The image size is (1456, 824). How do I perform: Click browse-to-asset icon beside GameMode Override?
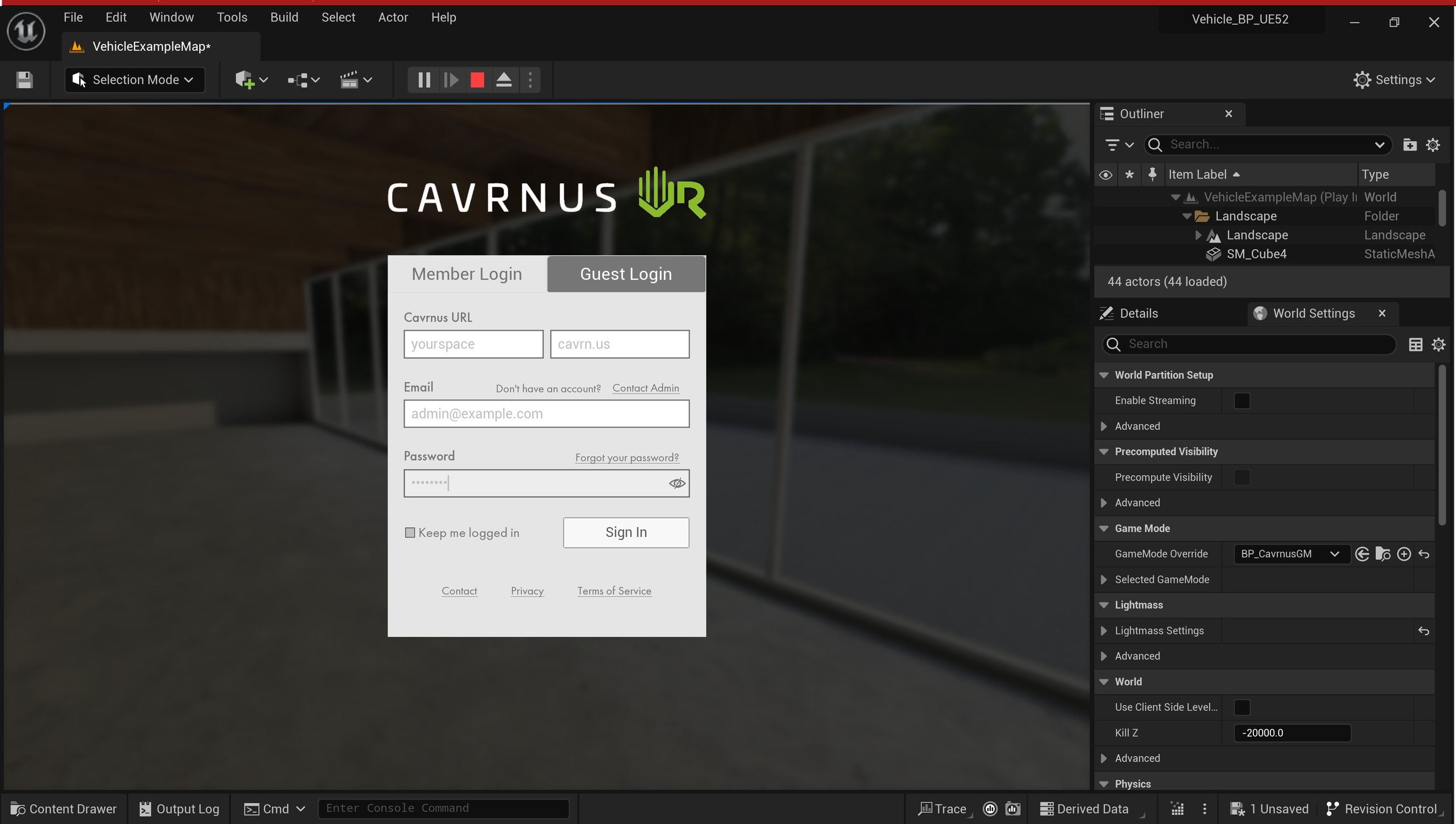pos(1382,554)
